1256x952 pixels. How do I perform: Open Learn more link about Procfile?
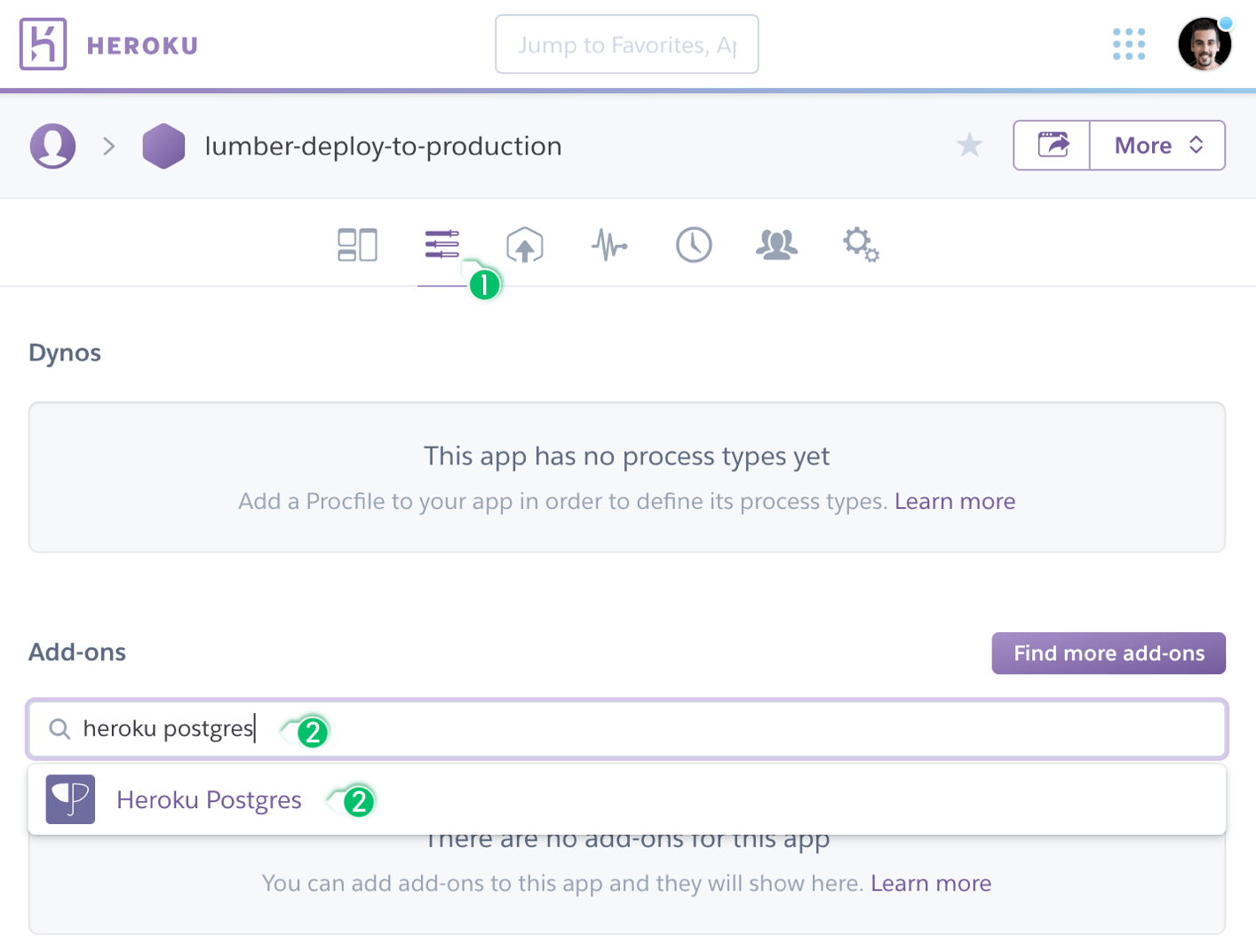coord(955,502)
